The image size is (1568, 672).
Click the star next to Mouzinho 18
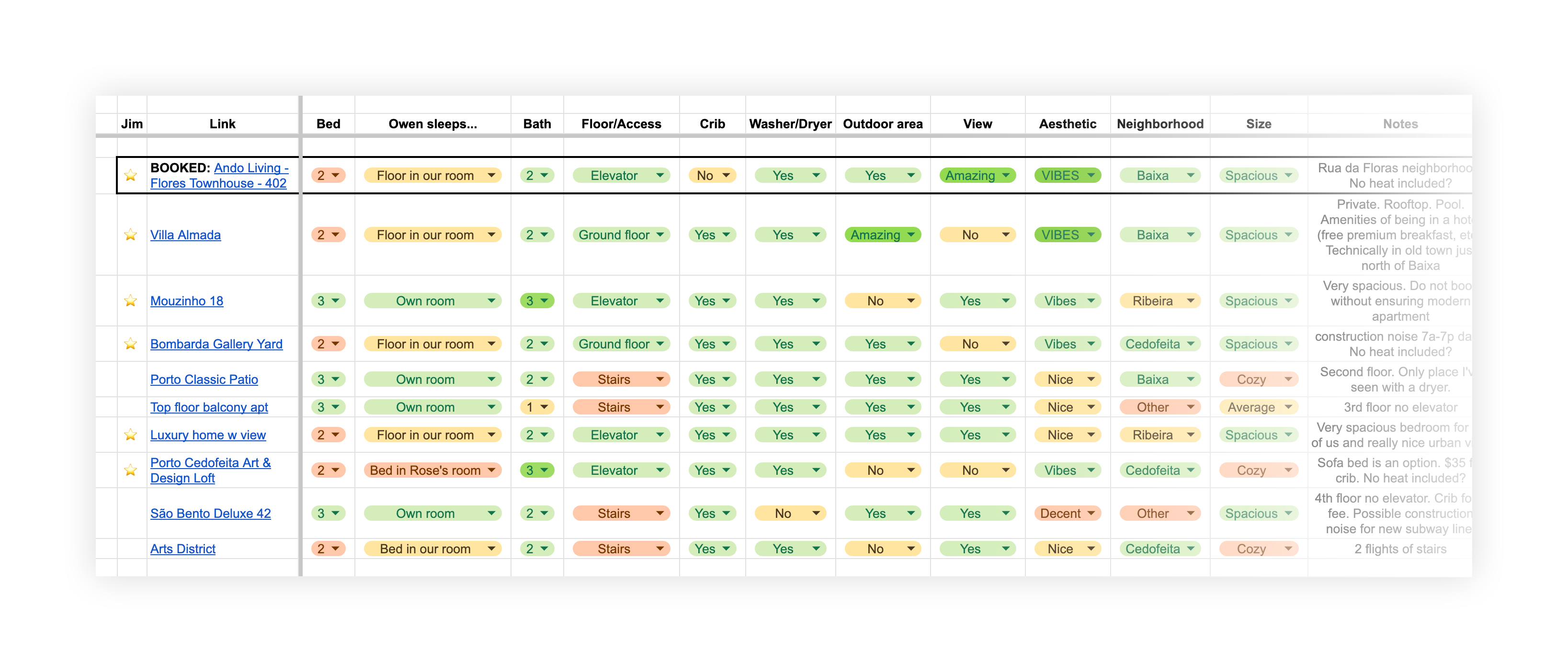[131, 301]
